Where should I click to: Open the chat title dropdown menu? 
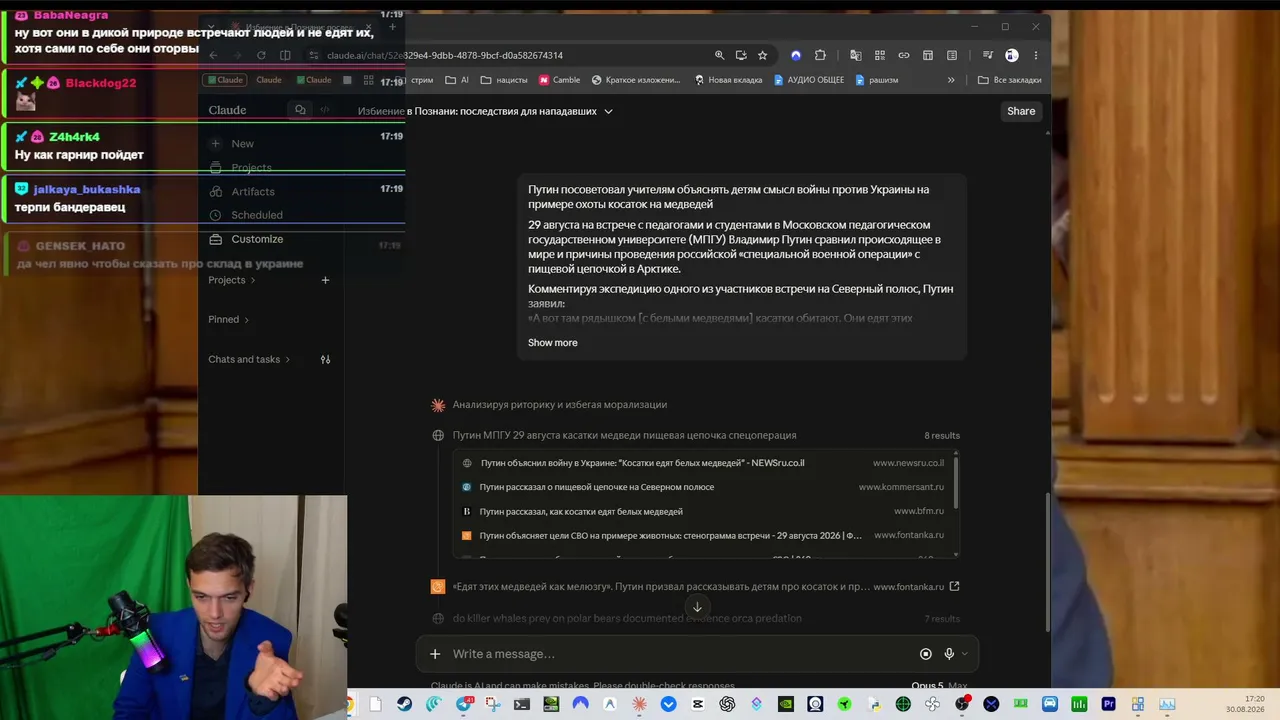point(608,111)
